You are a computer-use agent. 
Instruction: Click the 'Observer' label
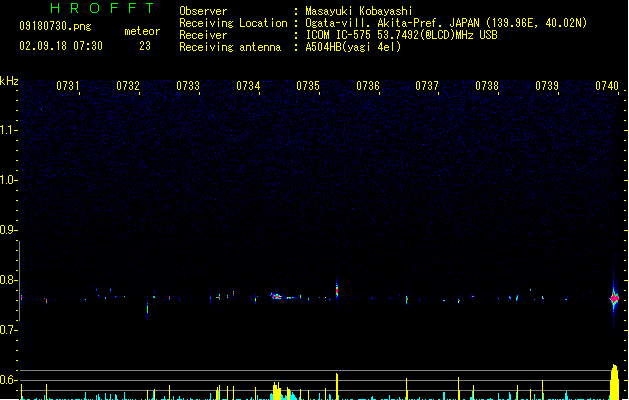[x=203, y=11]
